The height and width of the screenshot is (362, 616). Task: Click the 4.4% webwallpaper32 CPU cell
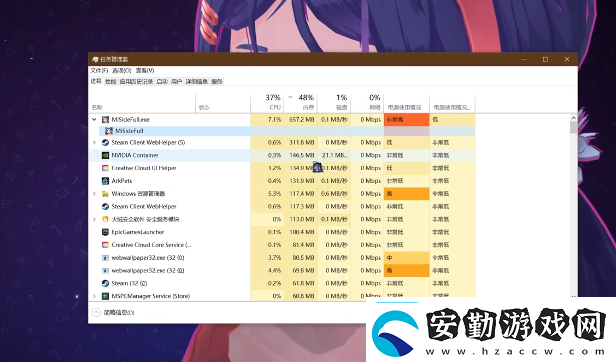[x=267, y=270]
